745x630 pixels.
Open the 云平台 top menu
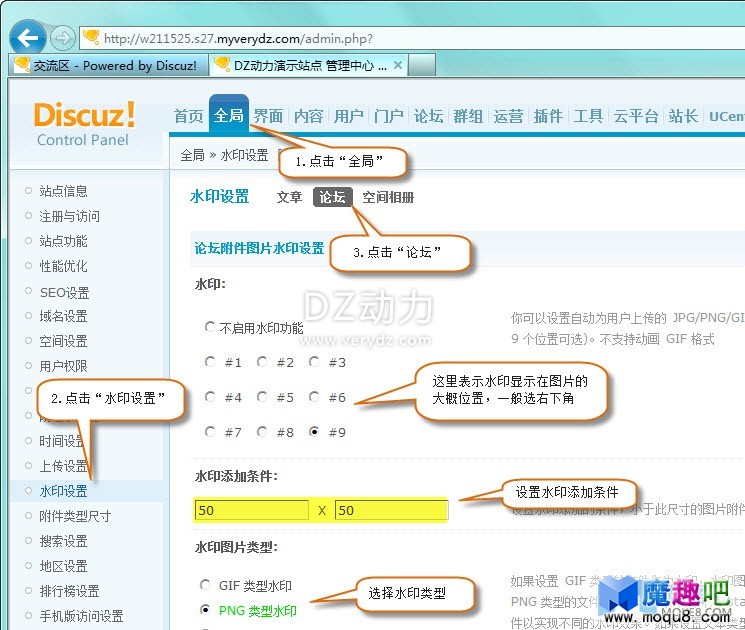(x=636, y=115)
